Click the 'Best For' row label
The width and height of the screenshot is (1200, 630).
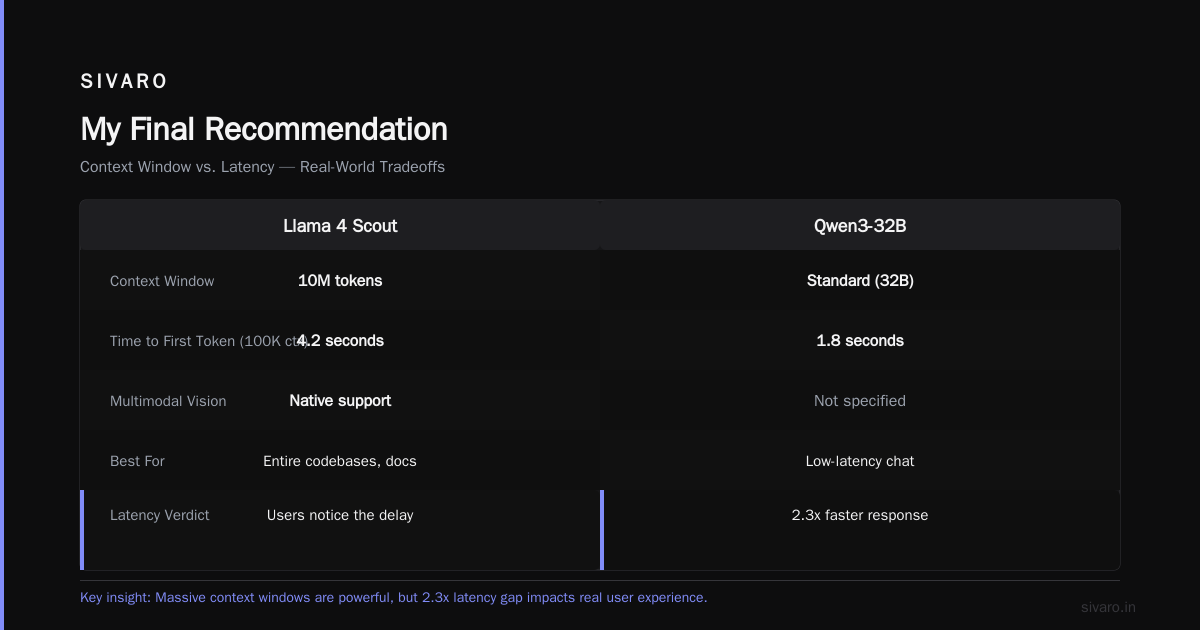coord(137,461)
